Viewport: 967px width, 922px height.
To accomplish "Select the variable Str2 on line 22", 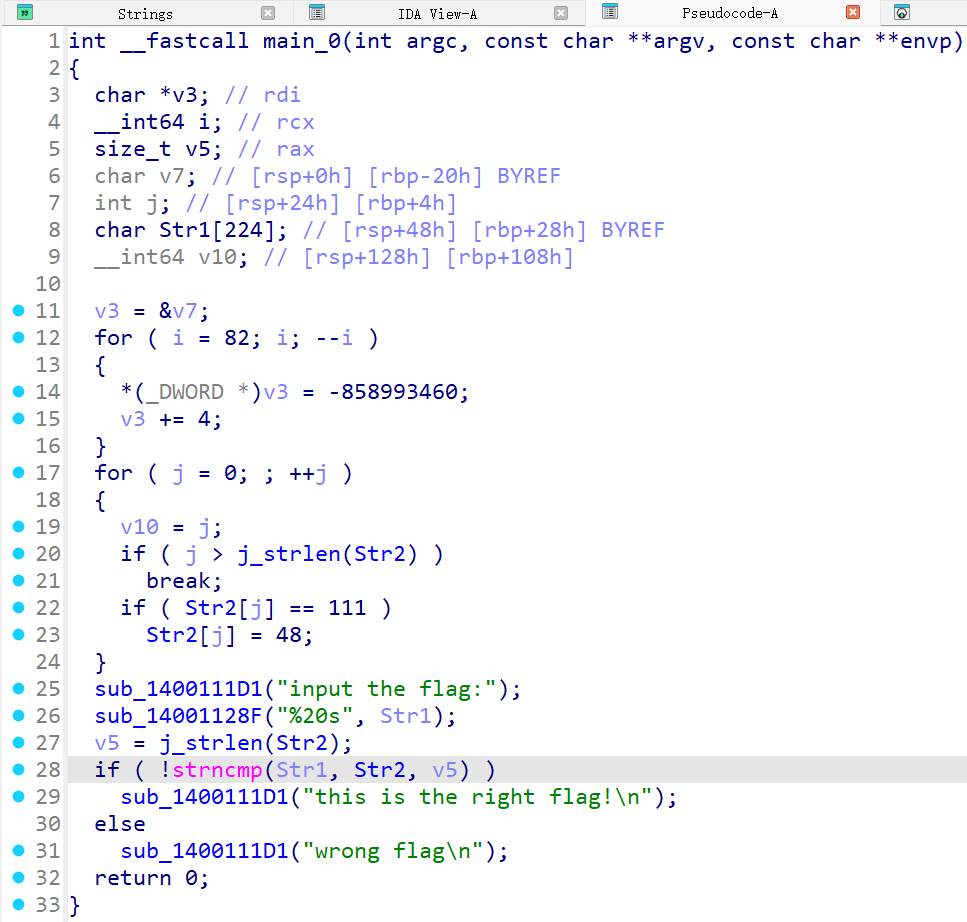I will tap(210, 607).
